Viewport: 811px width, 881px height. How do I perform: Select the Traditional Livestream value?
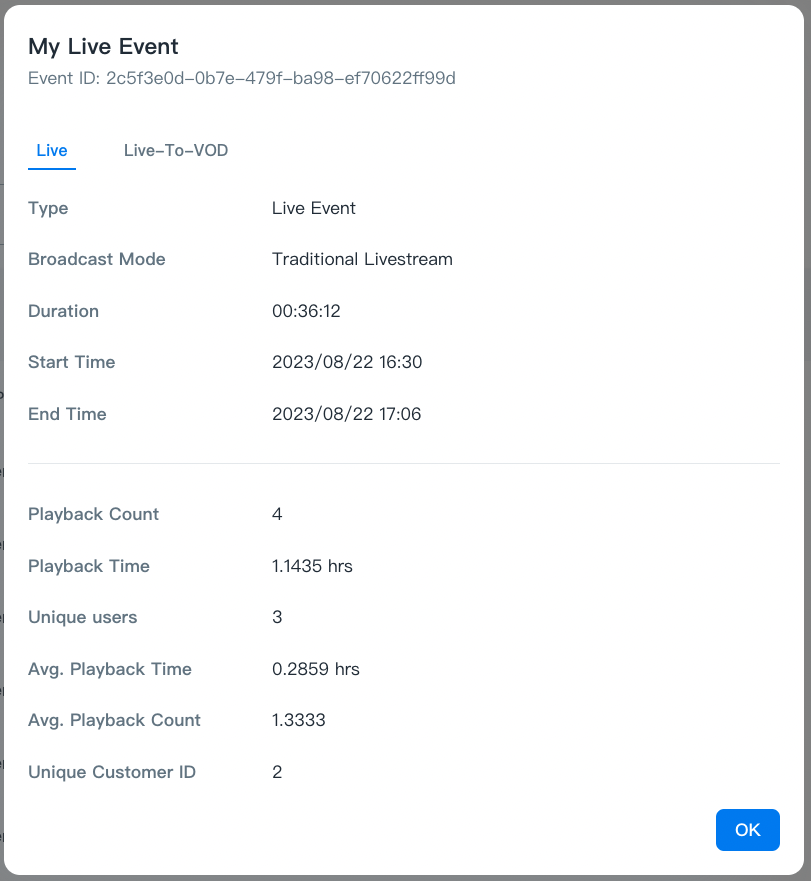[362, 259]
